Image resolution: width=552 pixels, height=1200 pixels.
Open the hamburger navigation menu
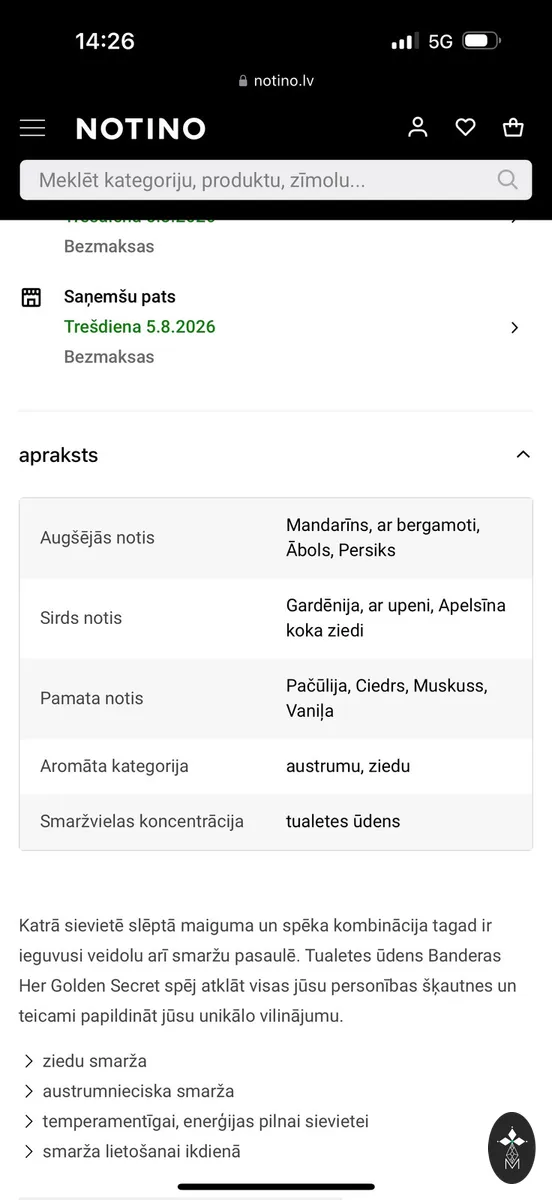click(x=32, y=128)
